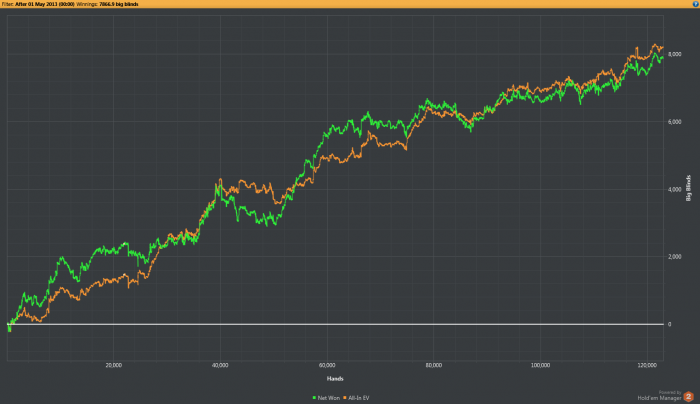Toggle the orange All-In EV legend marker
The height and width of the screenshot is (404, 700).
(345, 398)
